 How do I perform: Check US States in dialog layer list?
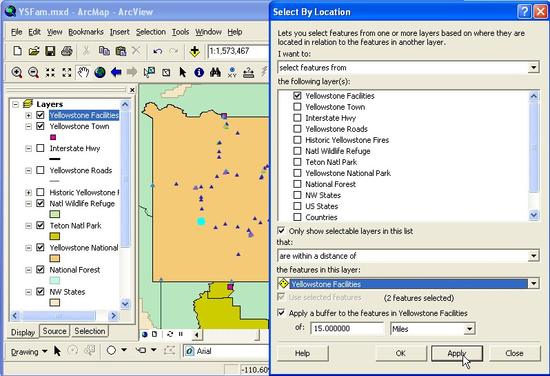(x=297, y=206)
